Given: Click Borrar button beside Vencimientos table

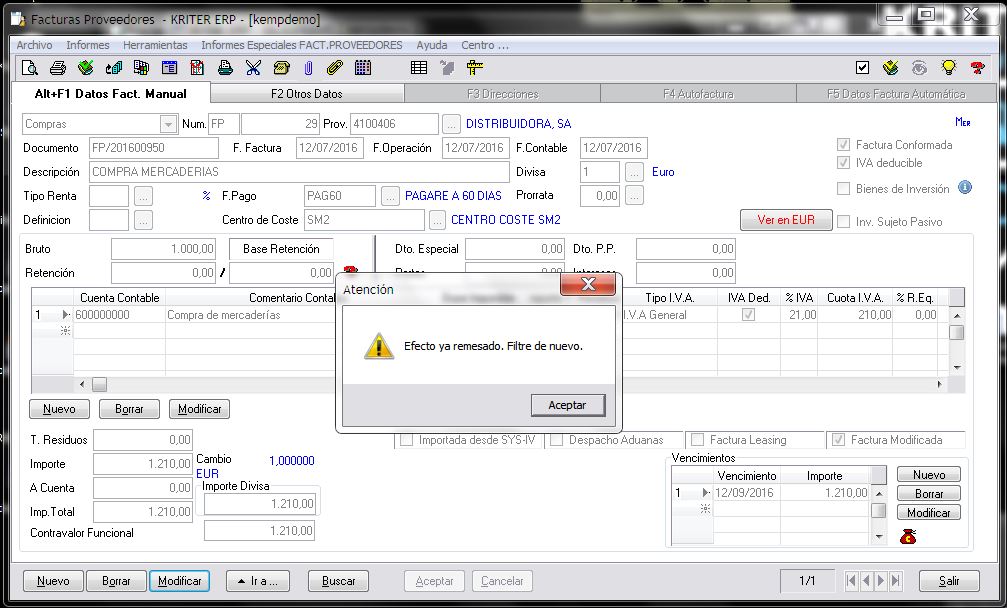Looking at the screenshot, I should [929, 493].
